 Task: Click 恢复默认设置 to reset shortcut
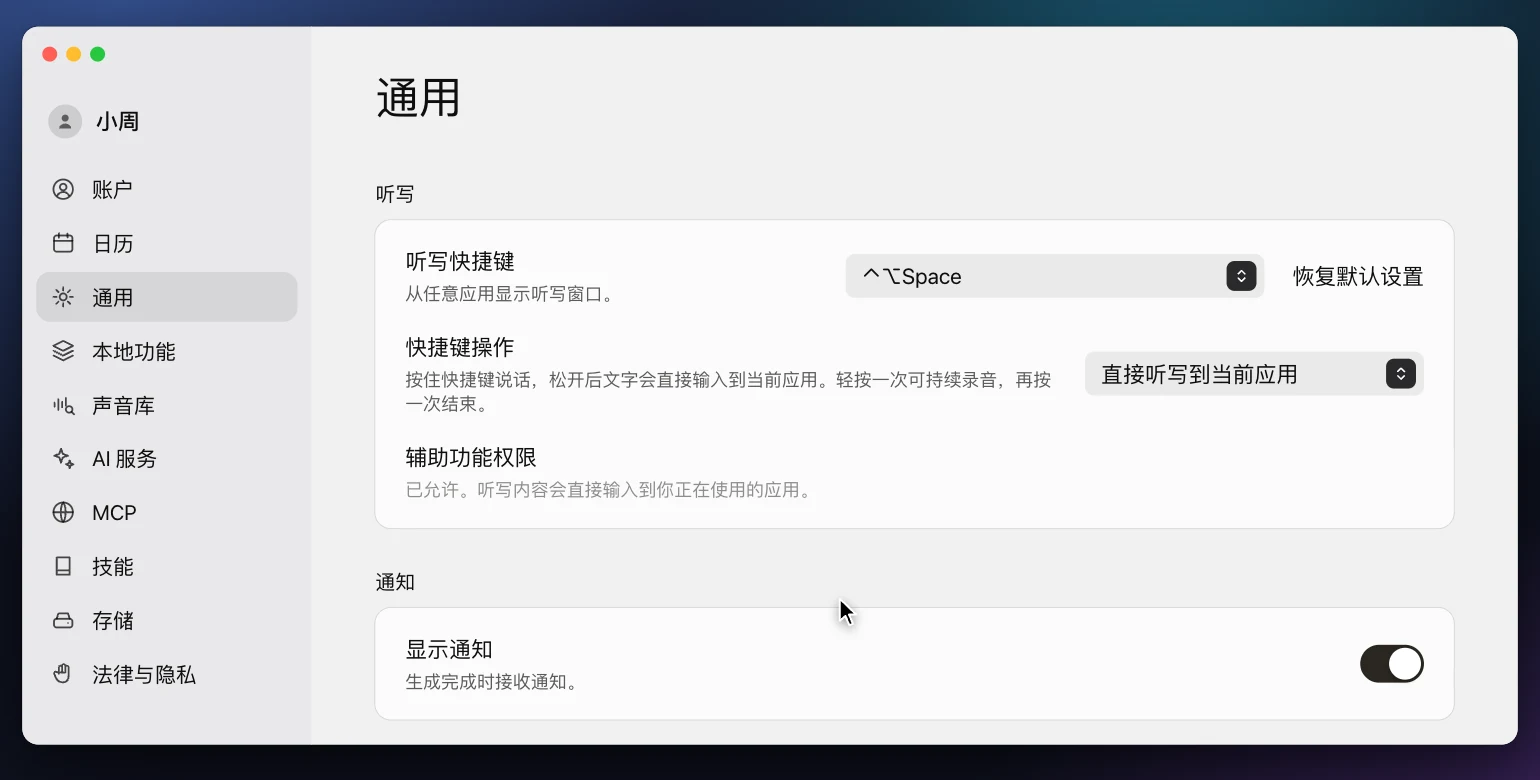(1358, 276)
